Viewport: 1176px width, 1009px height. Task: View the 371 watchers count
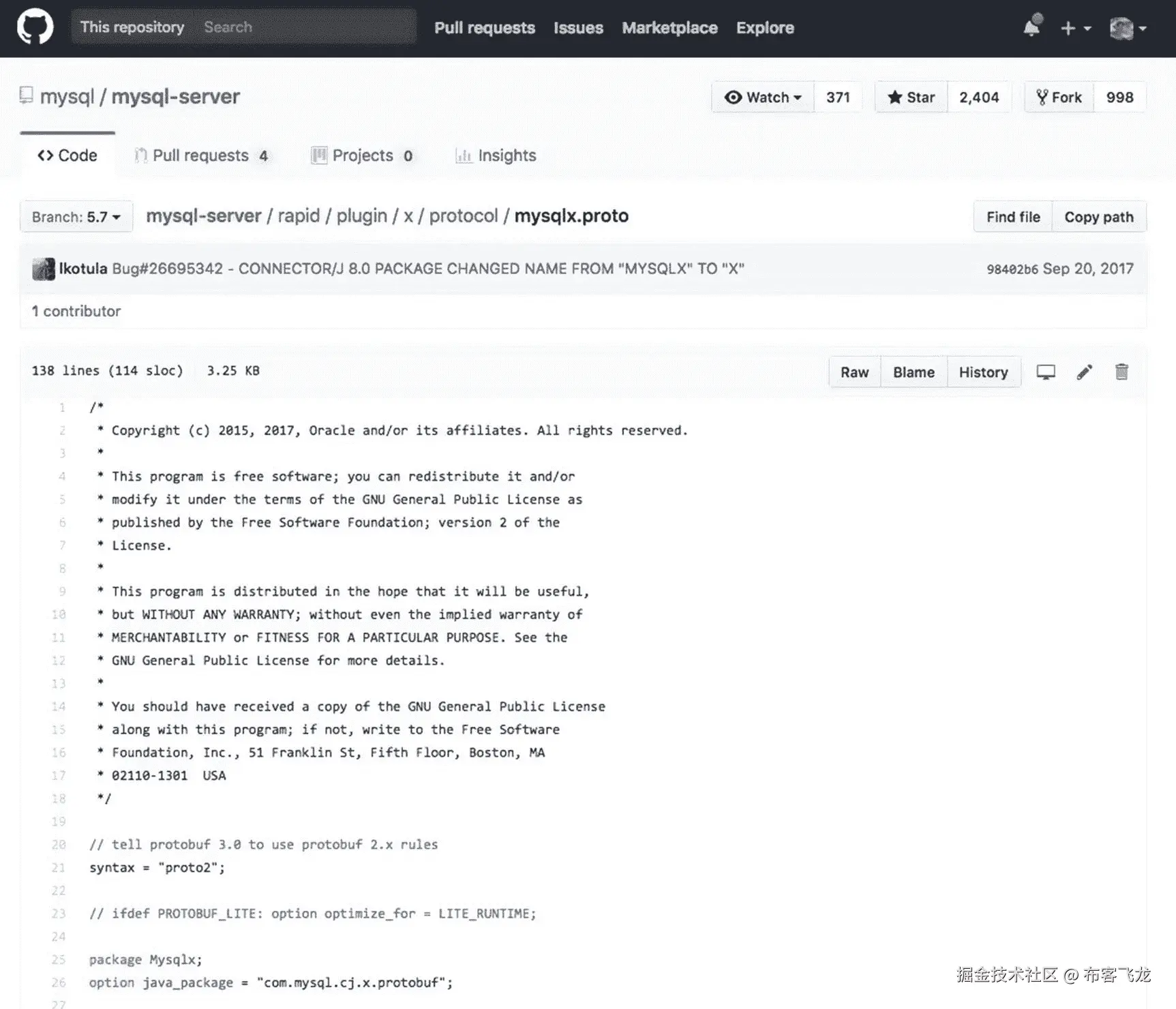tap(838, 97)
